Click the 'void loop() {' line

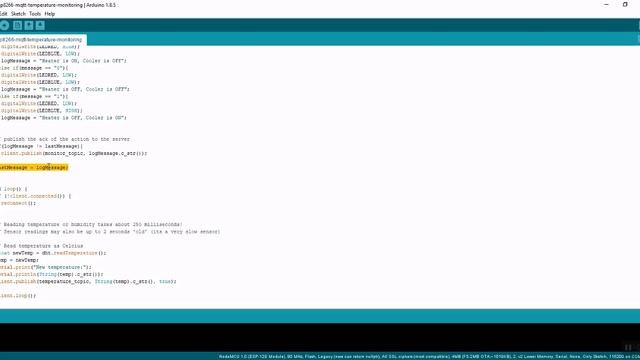[x=14, y=189]
